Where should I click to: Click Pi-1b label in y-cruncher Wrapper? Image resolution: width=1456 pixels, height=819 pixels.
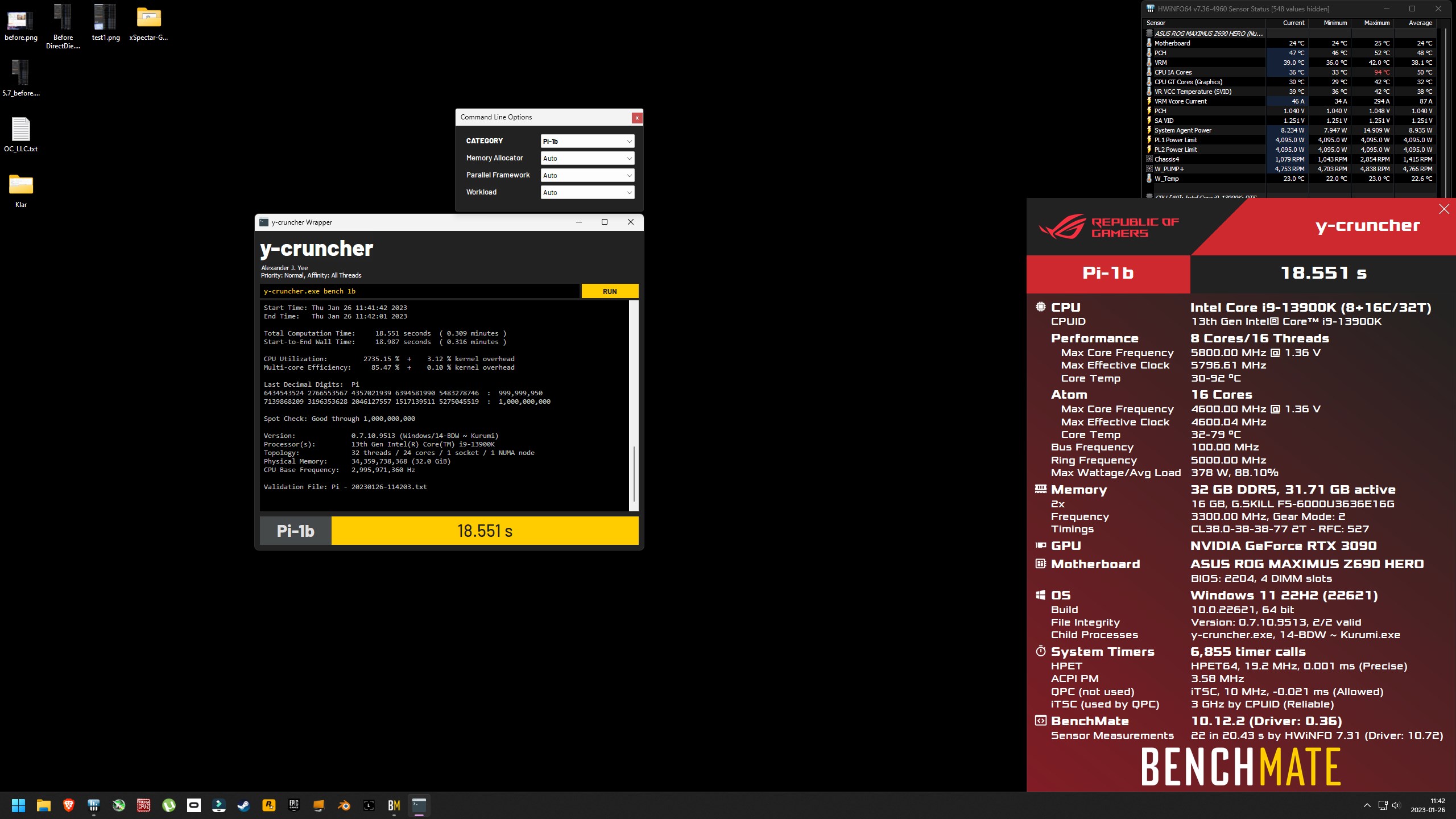tap(296, 531)
